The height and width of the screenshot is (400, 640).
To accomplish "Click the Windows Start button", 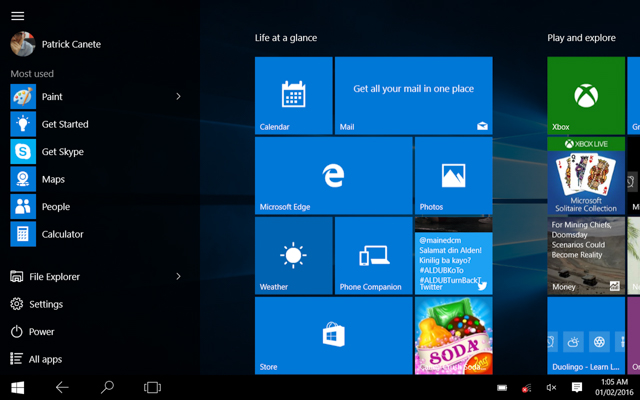I will click(x=18, y=387).
